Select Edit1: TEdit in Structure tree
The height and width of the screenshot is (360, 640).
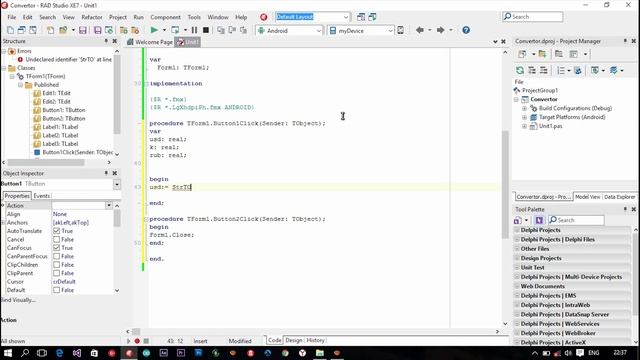56,93
